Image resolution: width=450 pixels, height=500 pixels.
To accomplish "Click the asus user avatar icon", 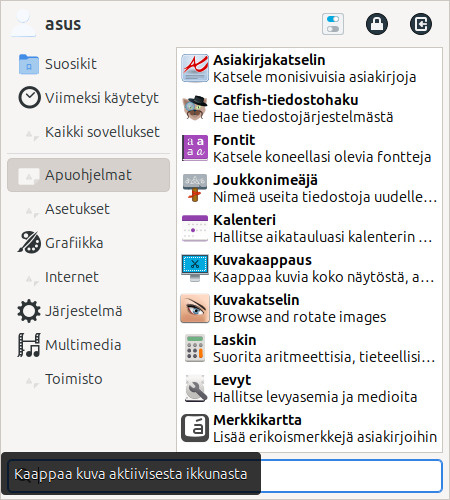I will click(x=23, y=23).
